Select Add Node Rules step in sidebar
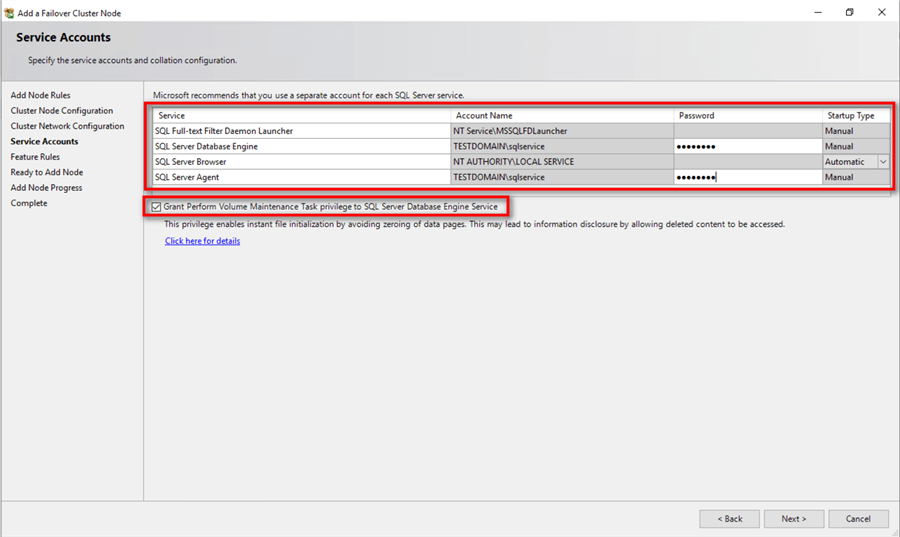This screenshot has height=537, width=900. coord(40,95)
